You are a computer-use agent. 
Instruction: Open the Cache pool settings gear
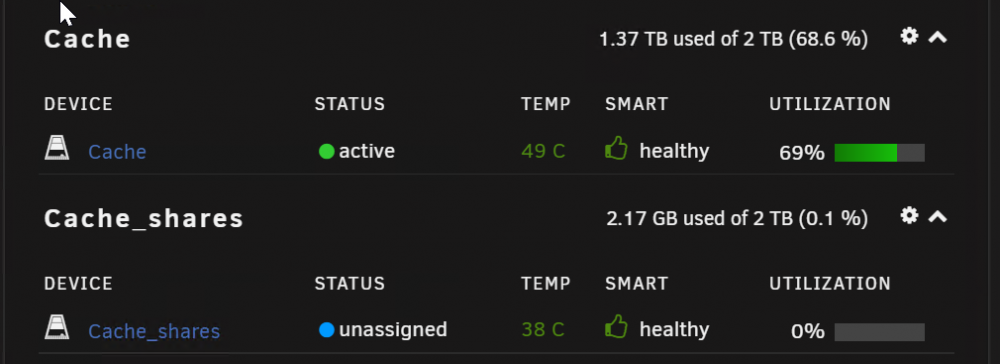(x=909, y=36)
